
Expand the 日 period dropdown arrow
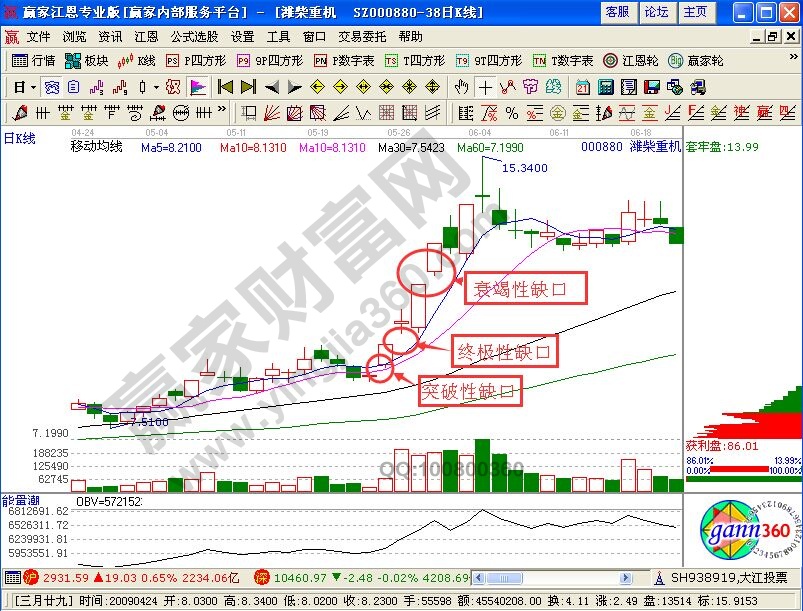point(33,86)
